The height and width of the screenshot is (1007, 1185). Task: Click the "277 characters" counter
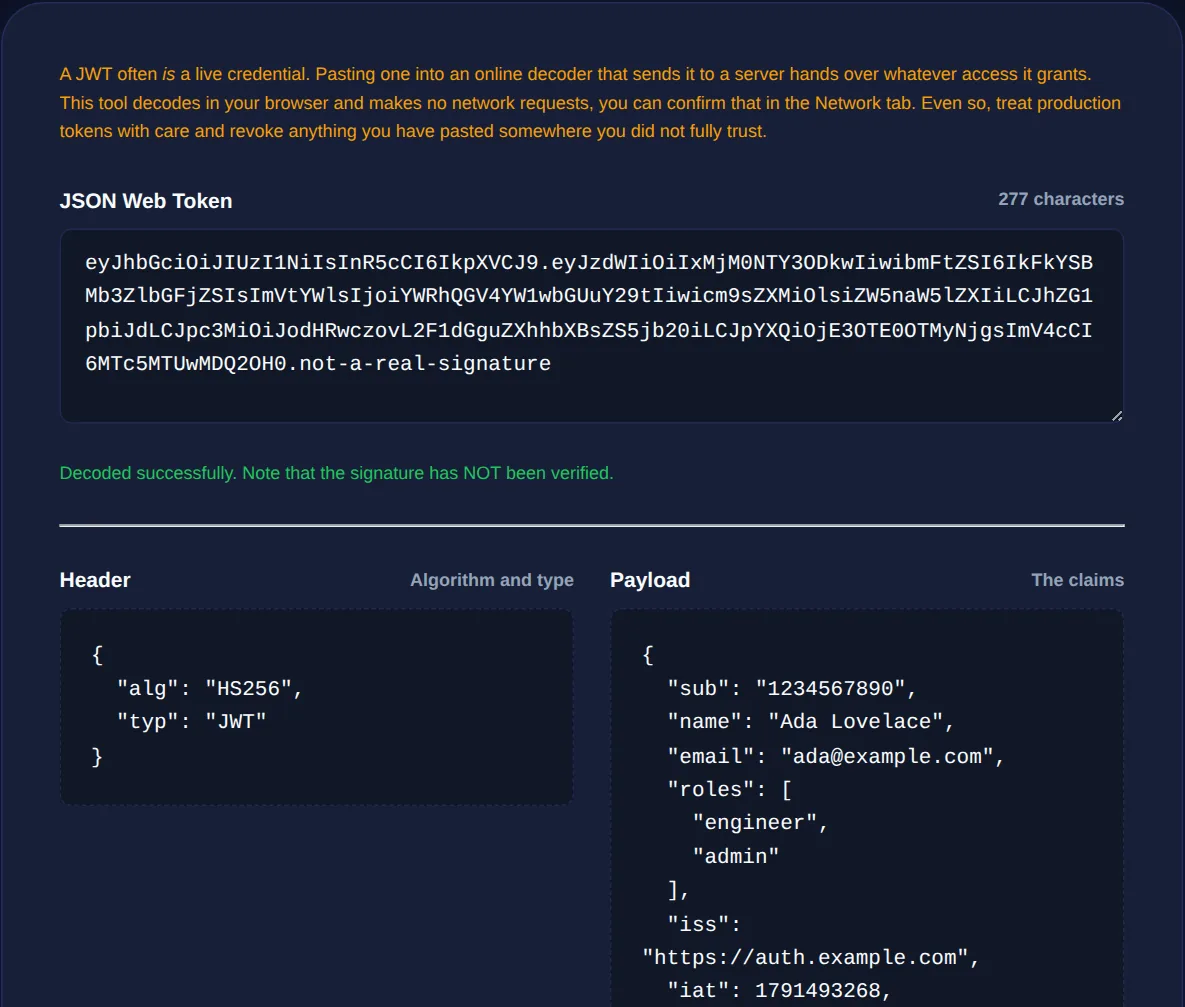(1060, 199)
